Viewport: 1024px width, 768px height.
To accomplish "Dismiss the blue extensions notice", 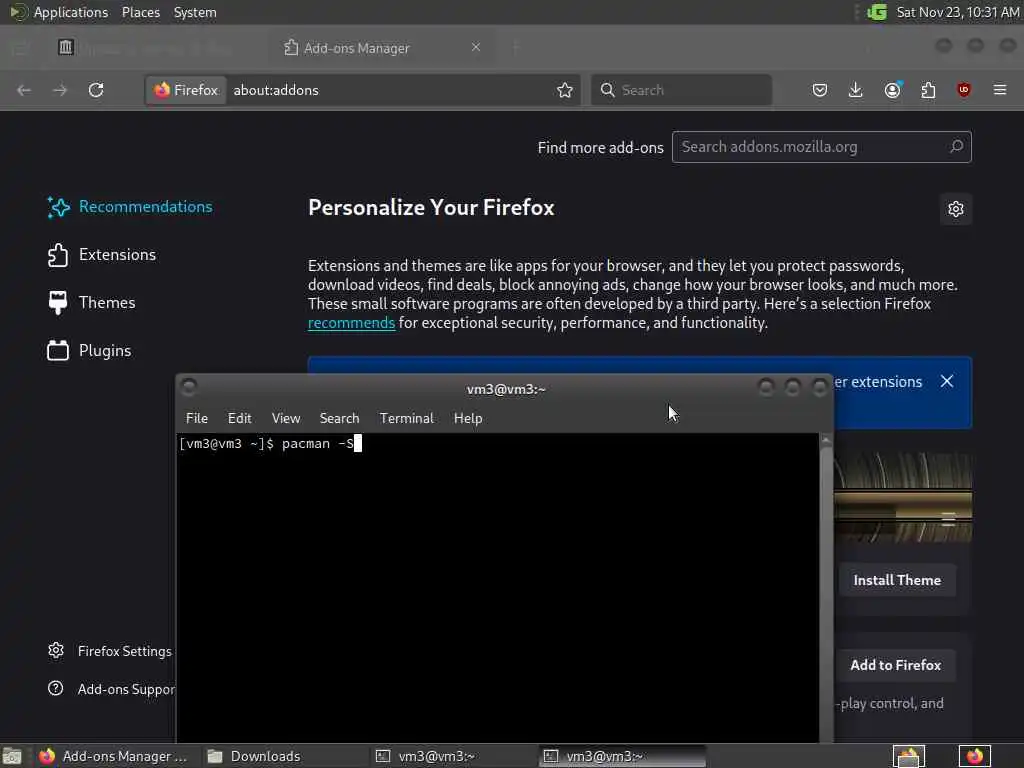I will (x=947, y=381).
